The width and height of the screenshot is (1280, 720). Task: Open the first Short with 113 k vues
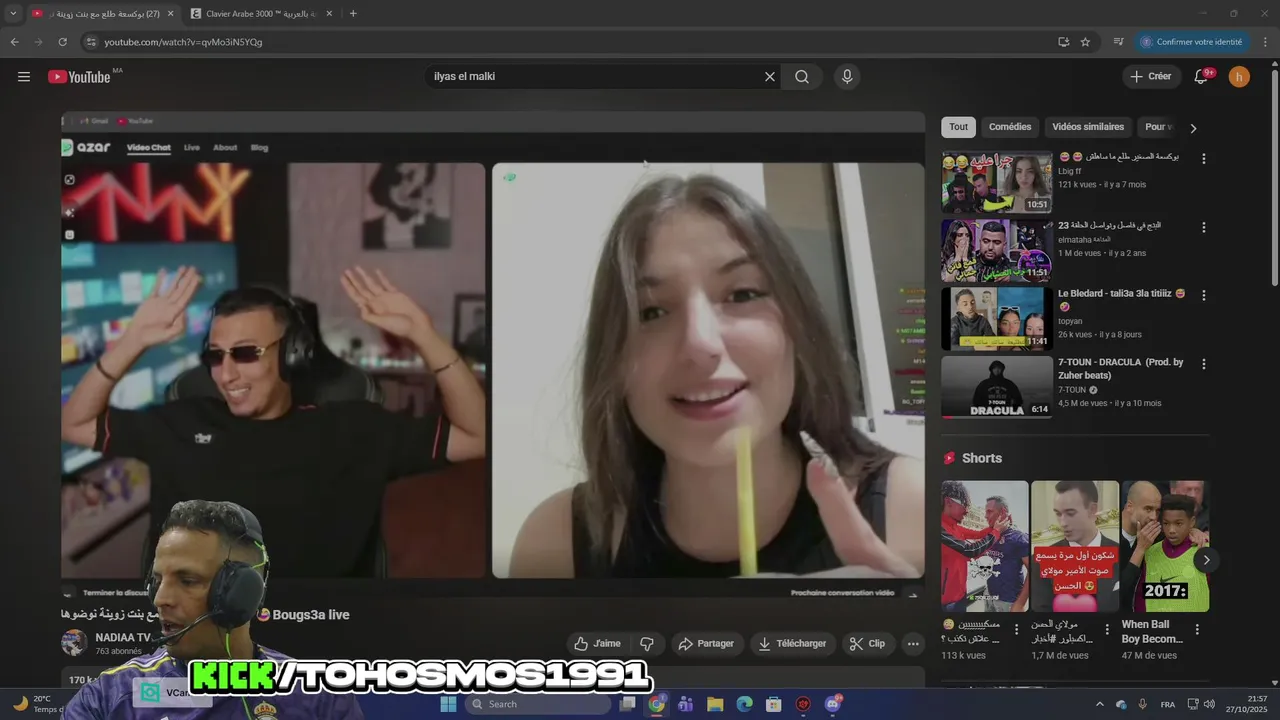(984, 546)
